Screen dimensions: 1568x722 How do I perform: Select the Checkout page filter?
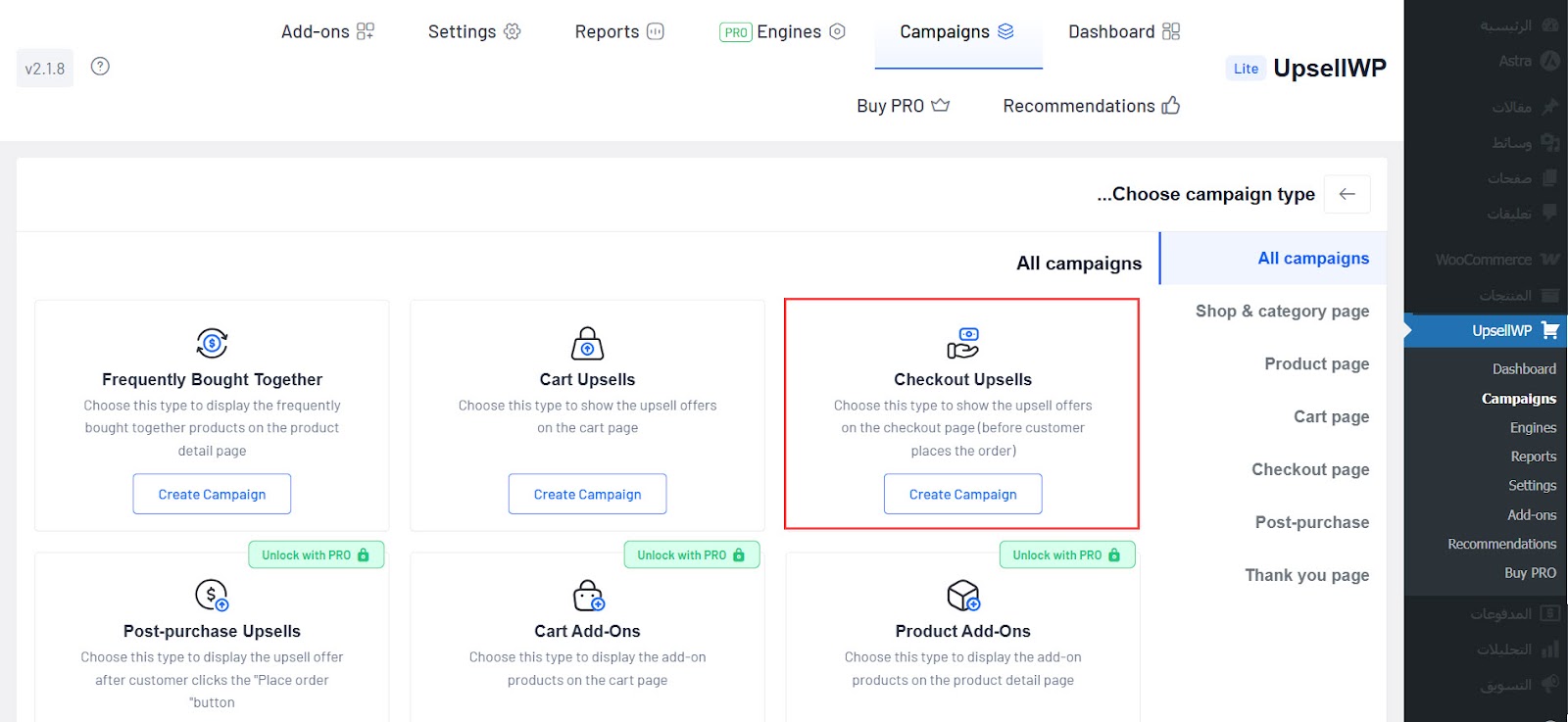tap(1310, 469)
